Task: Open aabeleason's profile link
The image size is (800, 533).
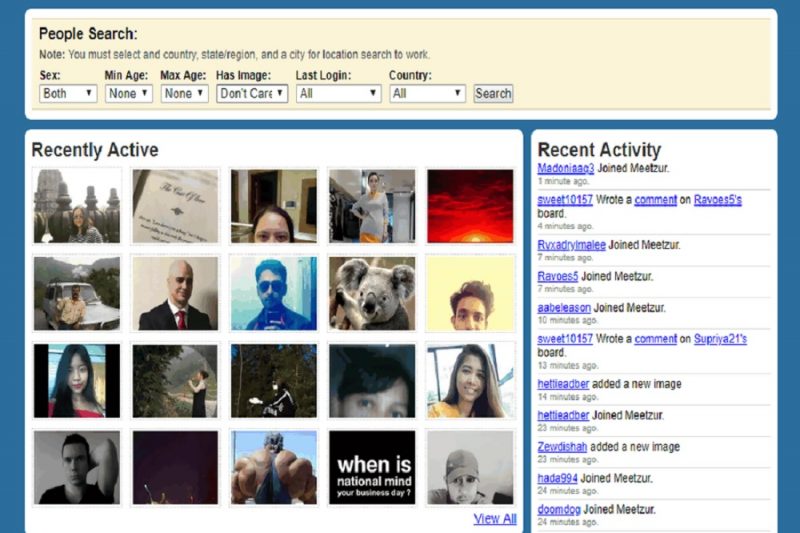Action: pos(564,308)
